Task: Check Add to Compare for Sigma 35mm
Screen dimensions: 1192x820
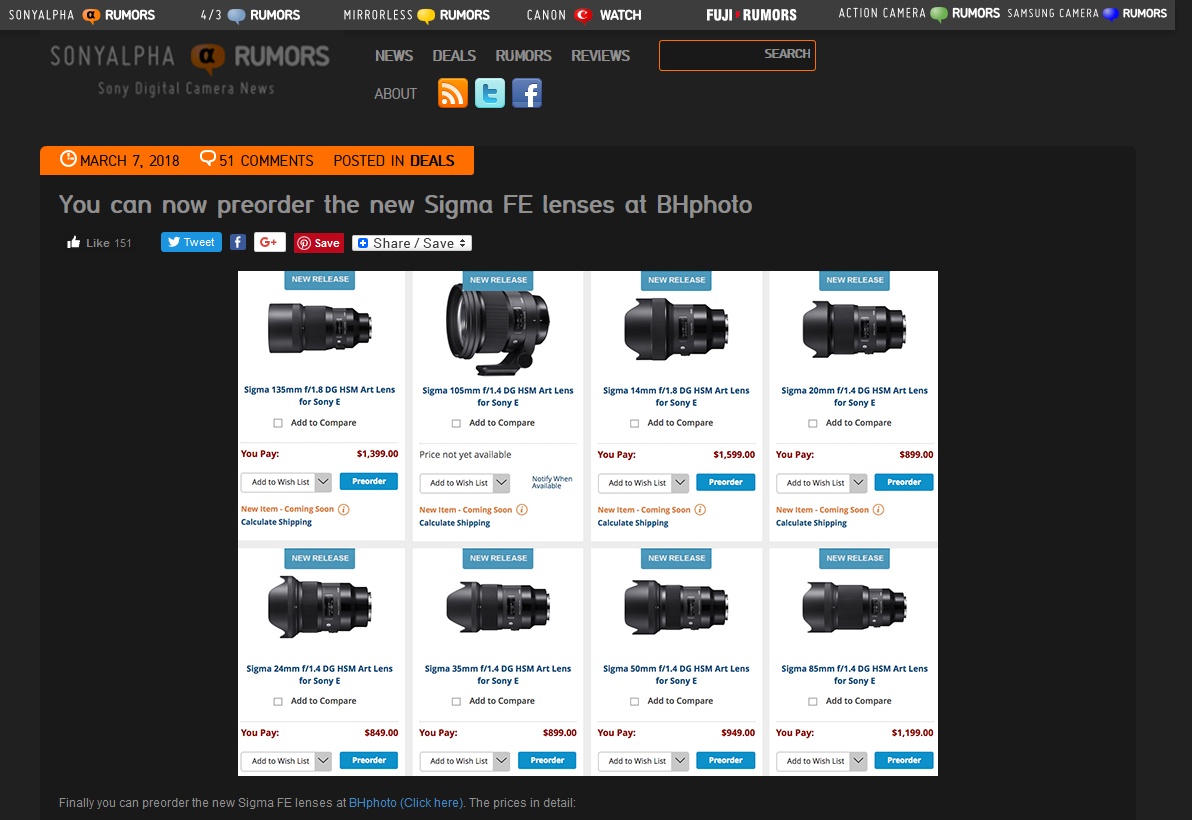Action: pos(456,701)
